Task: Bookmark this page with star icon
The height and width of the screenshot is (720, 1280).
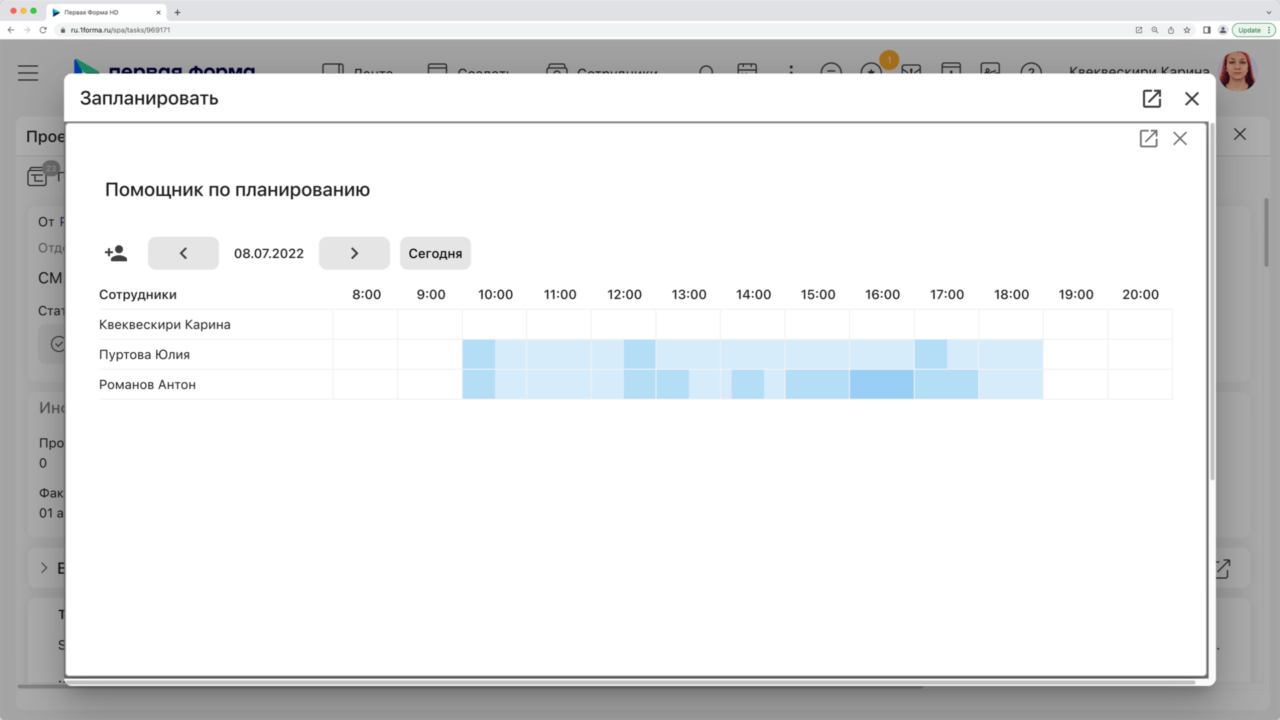Action: 1187,30
